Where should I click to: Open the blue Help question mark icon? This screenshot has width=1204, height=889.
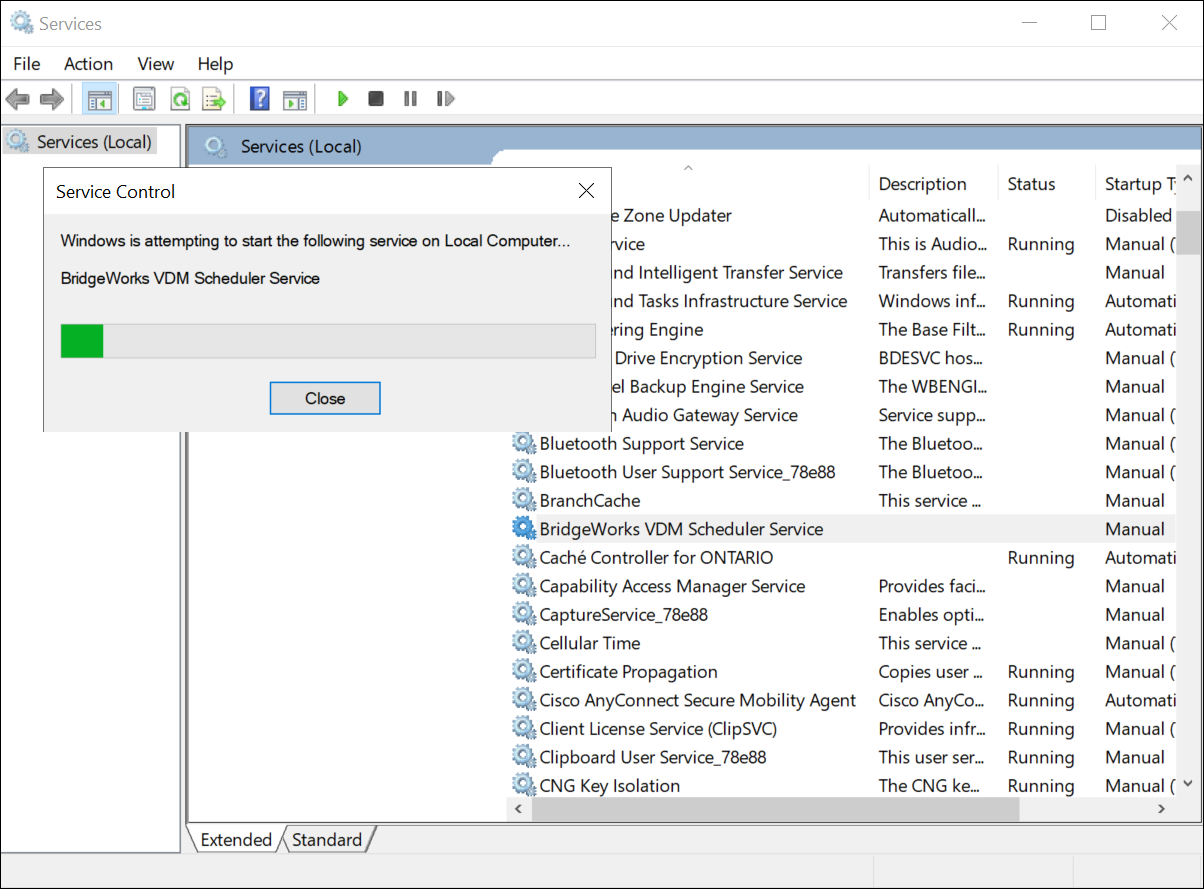pos(260,99)
